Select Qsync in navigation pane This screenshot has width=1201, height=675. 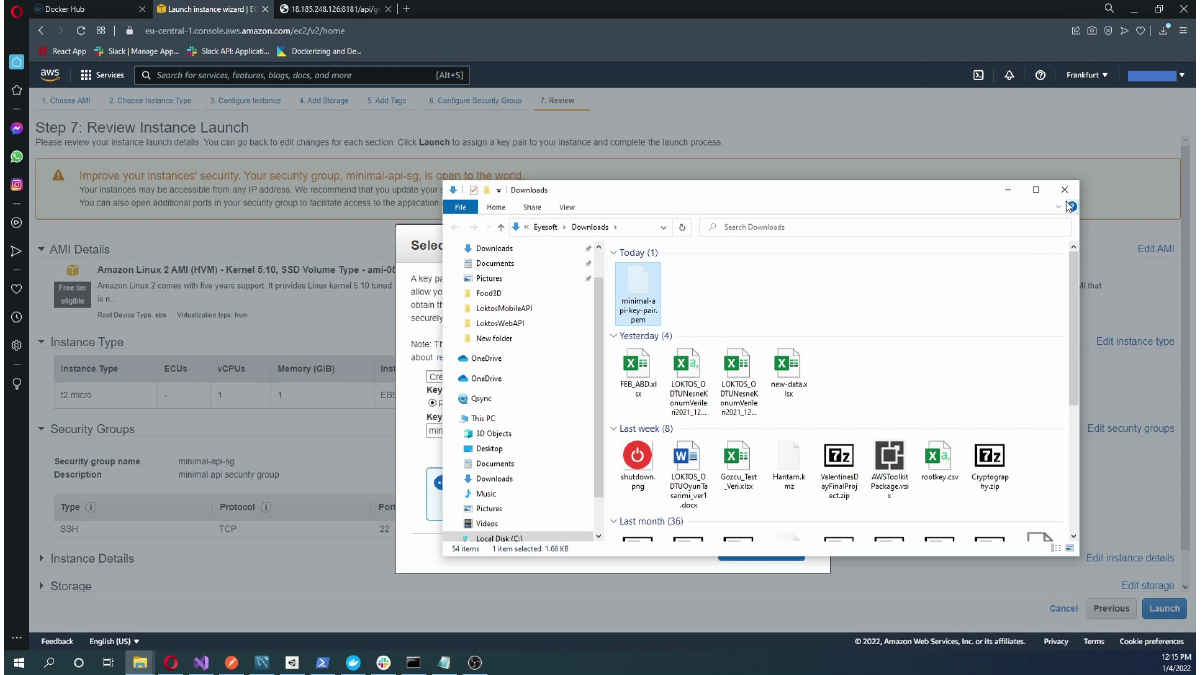pos(481,398)
